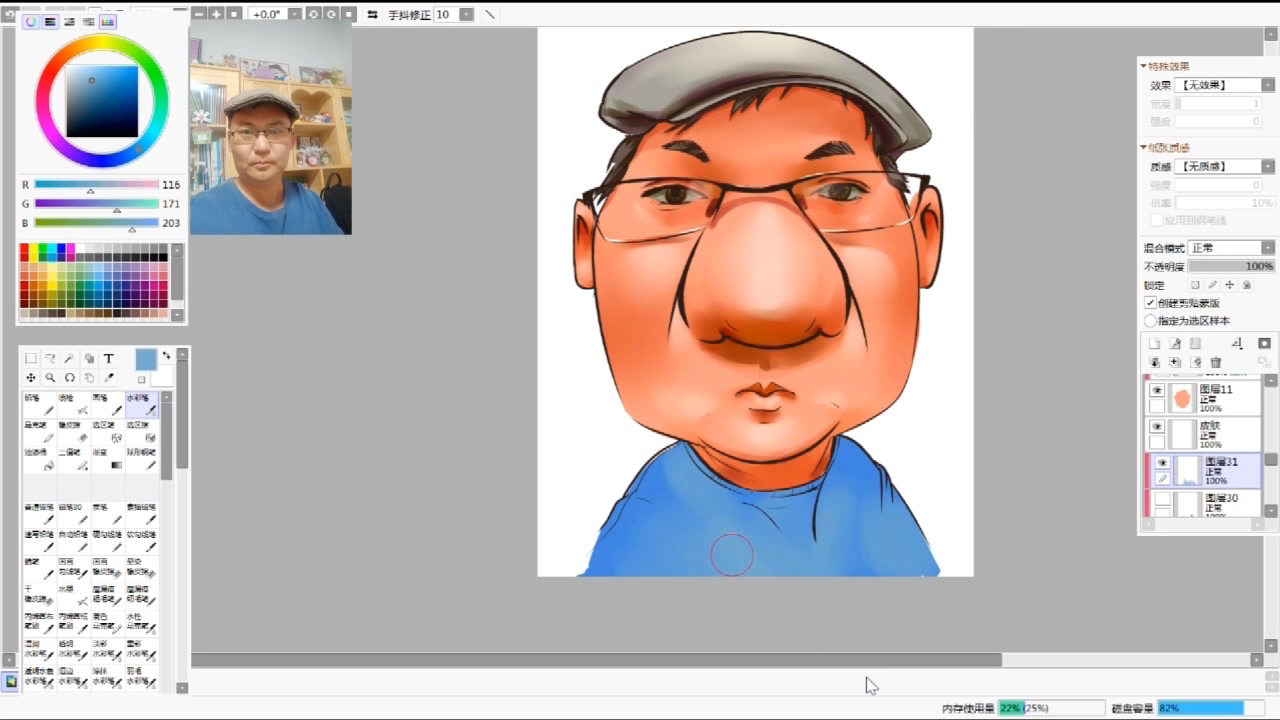The image size is (1280, 720).
Task: Hide the 皮肤 layer via eye icon
Action: coord(1157,426)
